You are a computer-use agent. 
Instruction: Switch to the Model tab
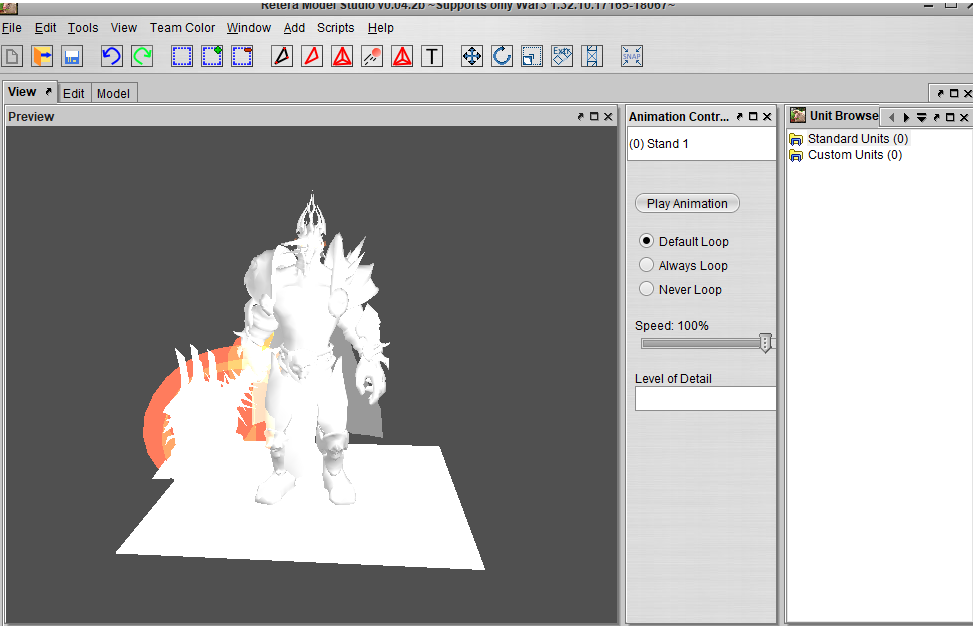tap(113, 93)
